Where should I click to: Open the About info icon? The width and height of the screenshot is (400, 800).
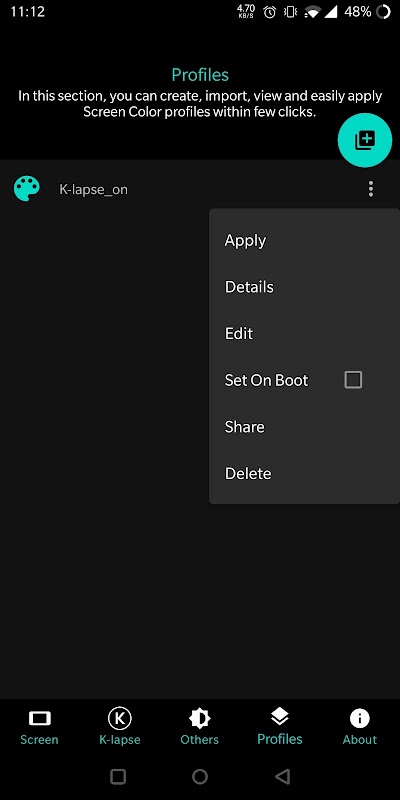click(360, 718)
